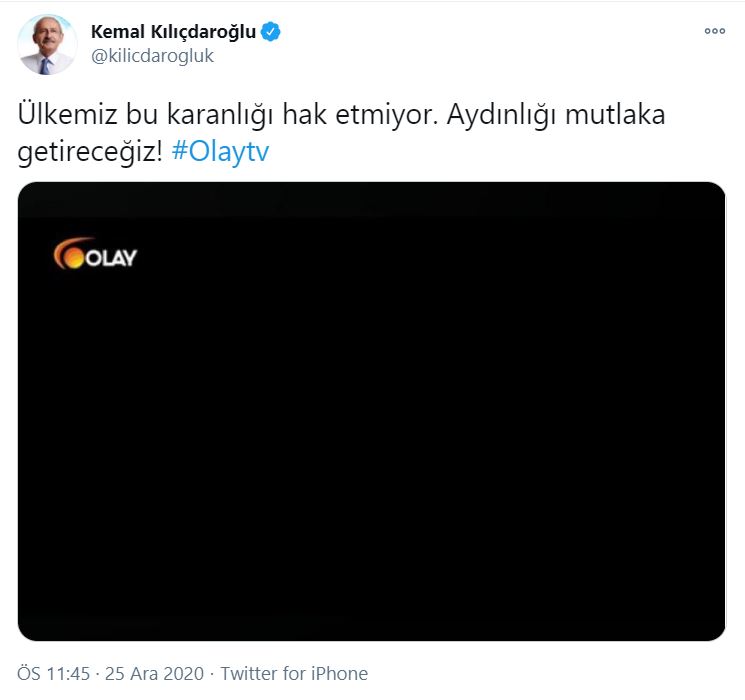Click the word iPhone in the footer

(x=339, y=674)
